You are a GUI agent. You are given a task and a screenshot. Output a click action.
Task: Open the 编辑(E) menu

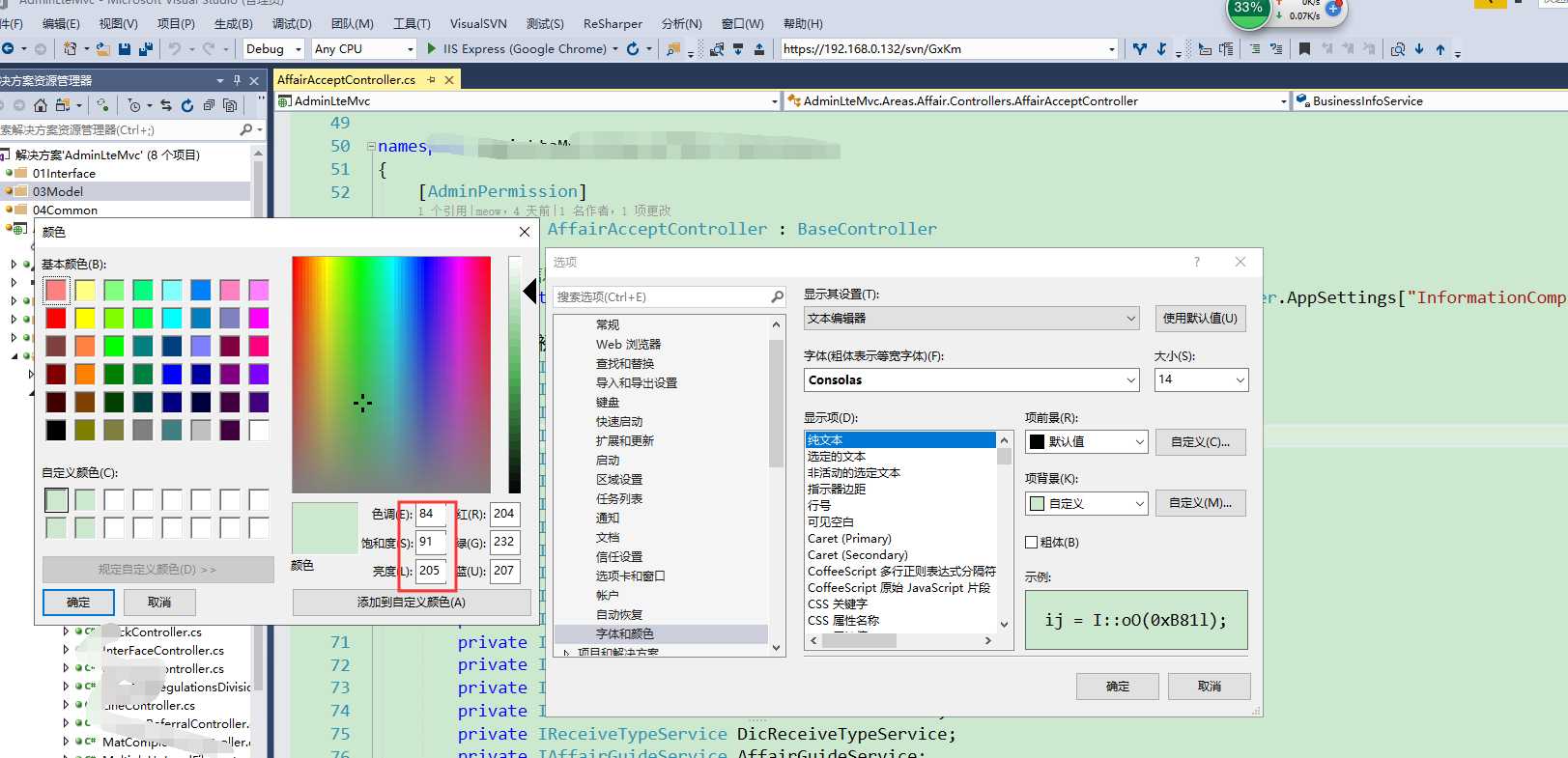[x=61, y=23]
